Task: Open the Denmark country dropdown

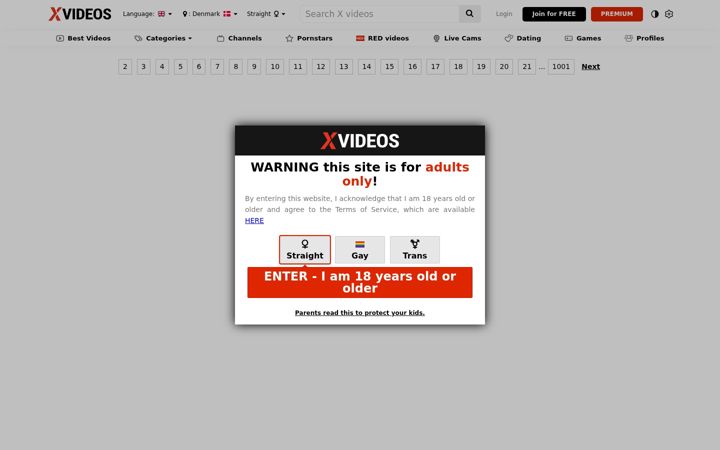Action: 210,14
